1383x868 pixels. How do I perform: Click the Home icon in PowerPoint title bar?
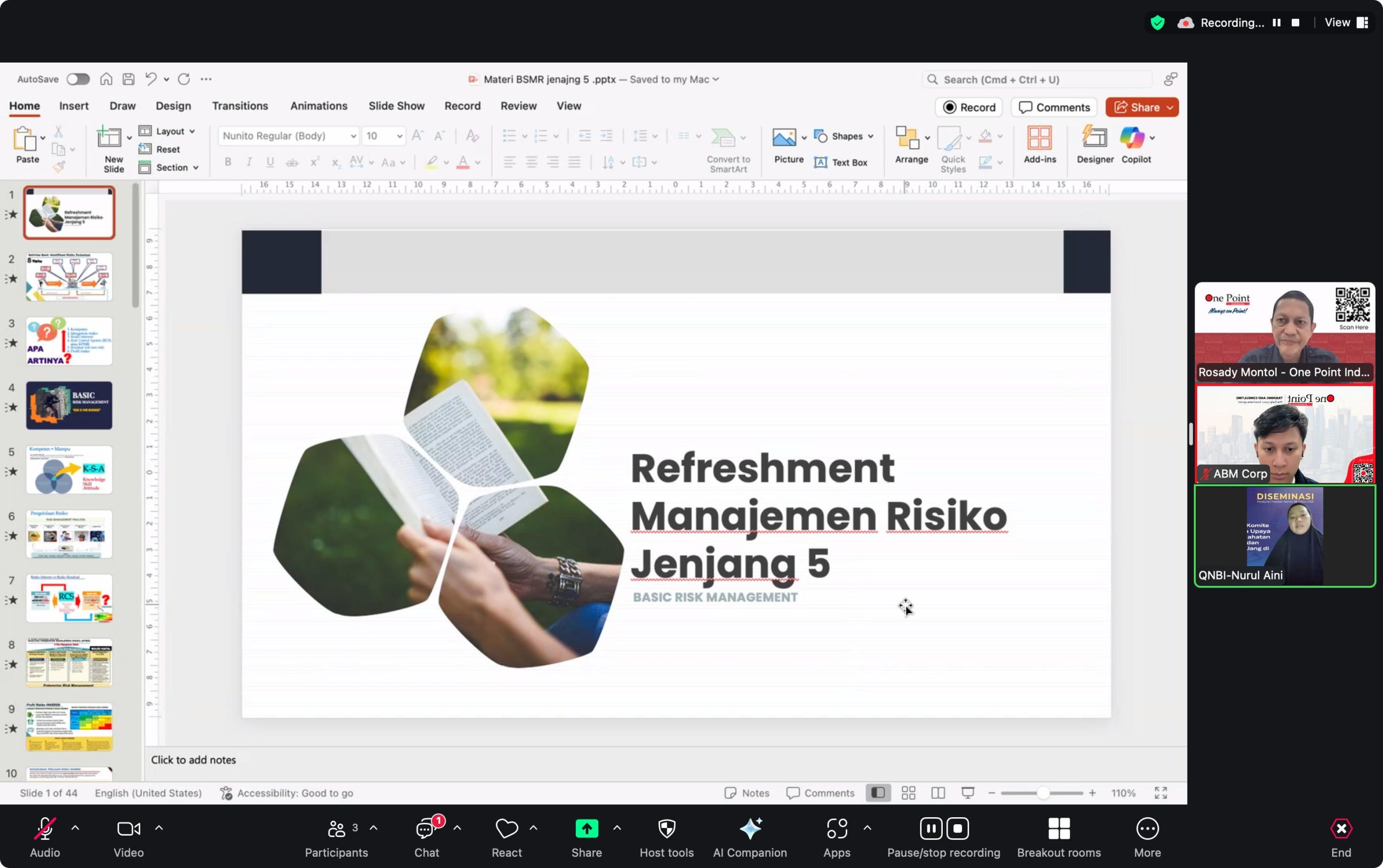pyautogui.click(x=106, y=79)
